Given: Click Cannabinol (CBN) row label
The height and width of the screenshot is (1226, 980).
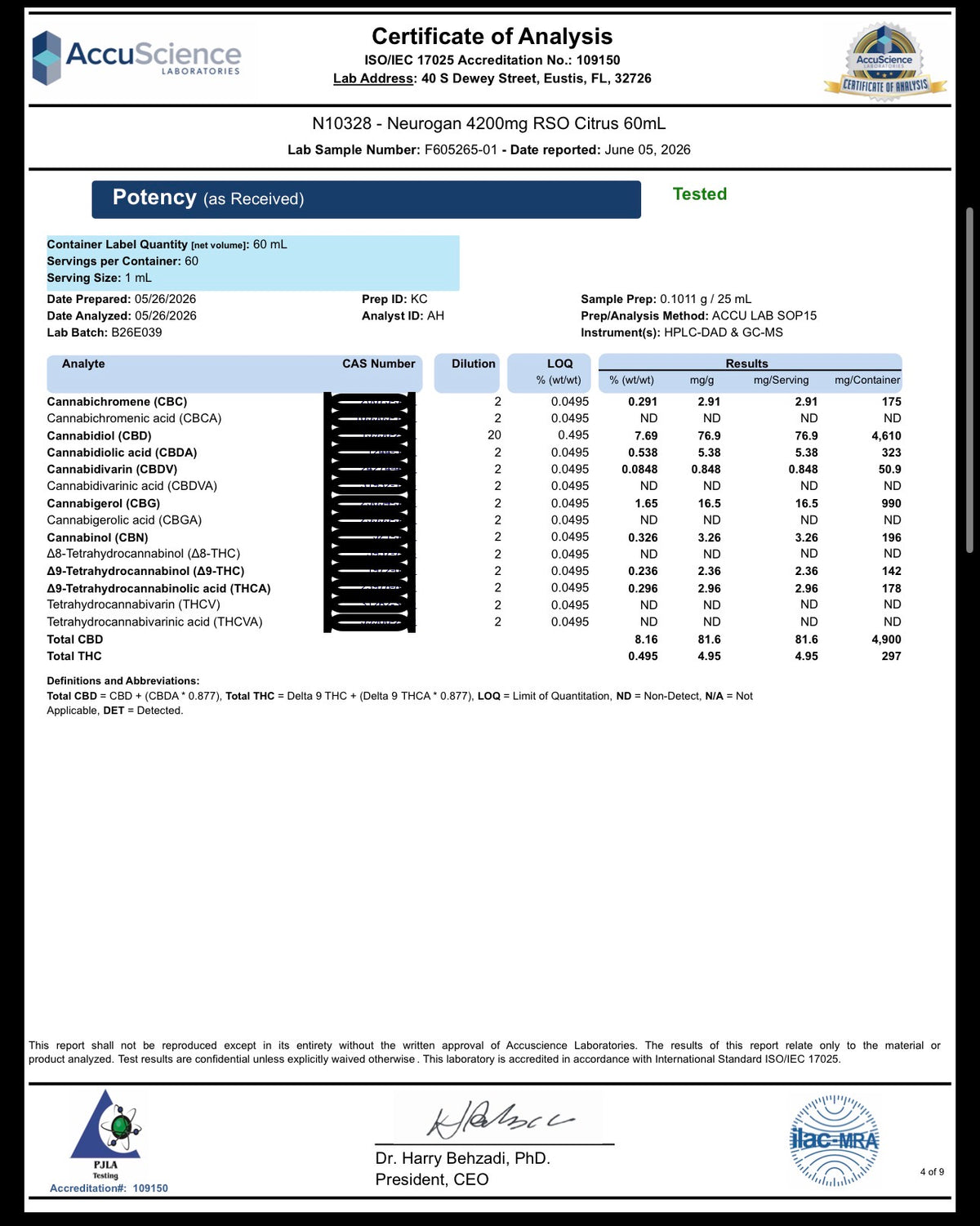Looking at the screenshot, I should 97,537.
